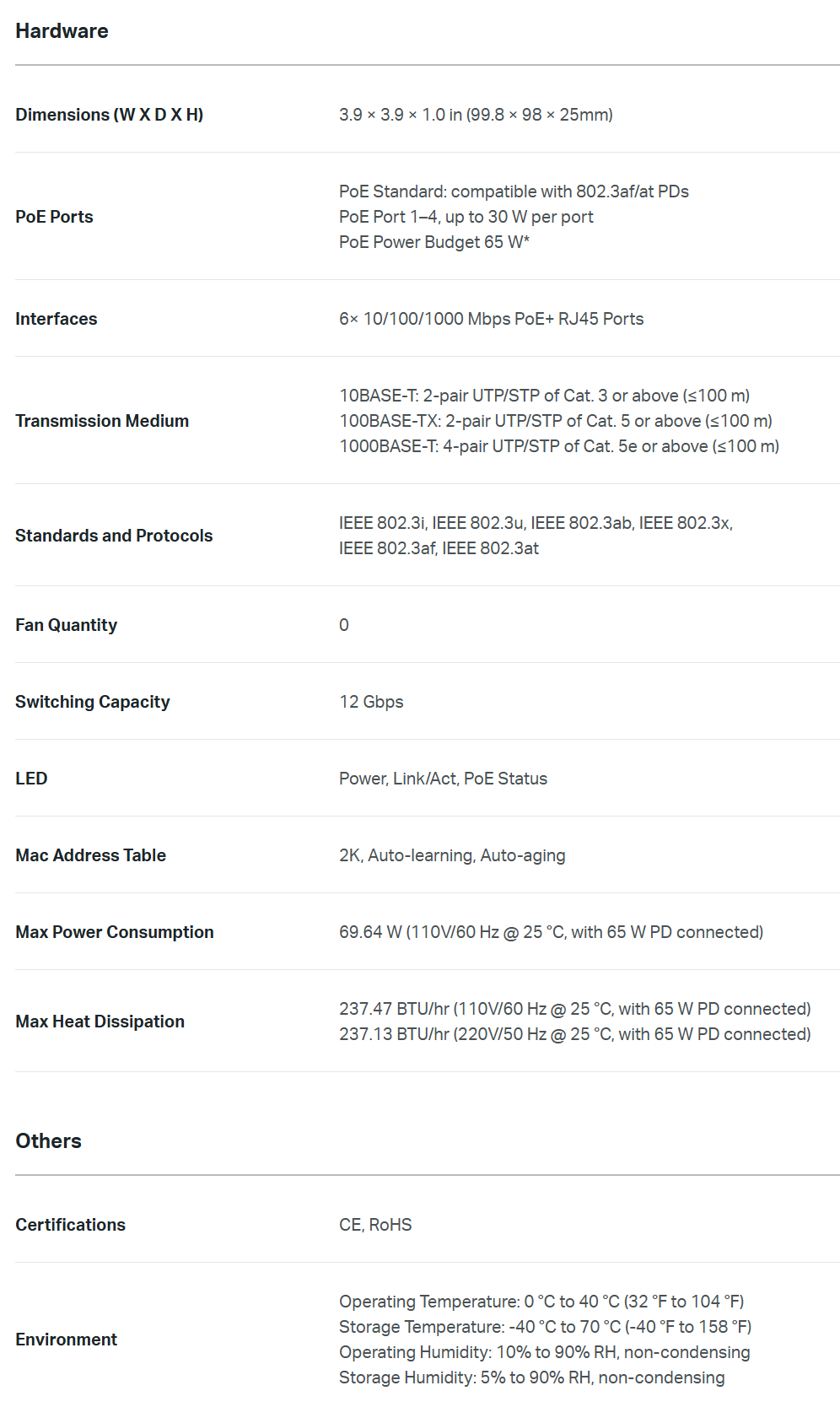This screenshot has width=840, height=1407.
Task: Click the Environment row label
Action: tap(66, 1340)
